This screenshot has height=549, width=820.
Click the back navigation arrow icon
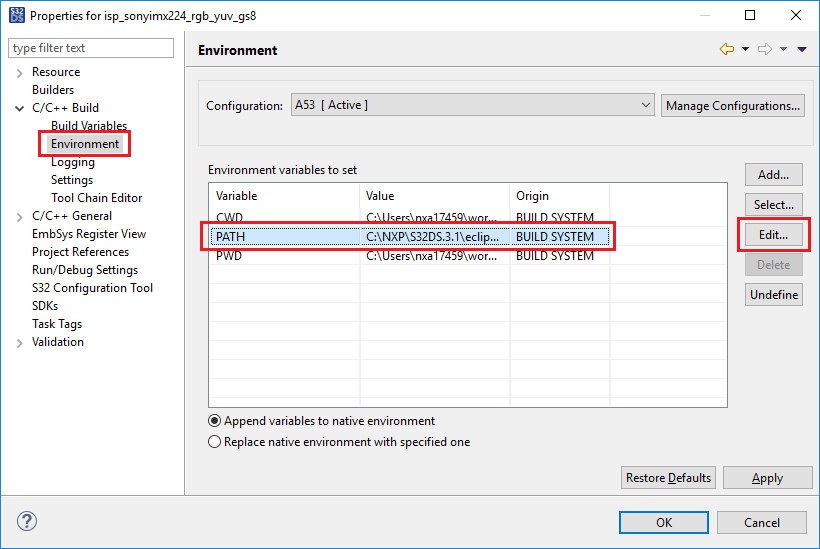click(727, 49)
